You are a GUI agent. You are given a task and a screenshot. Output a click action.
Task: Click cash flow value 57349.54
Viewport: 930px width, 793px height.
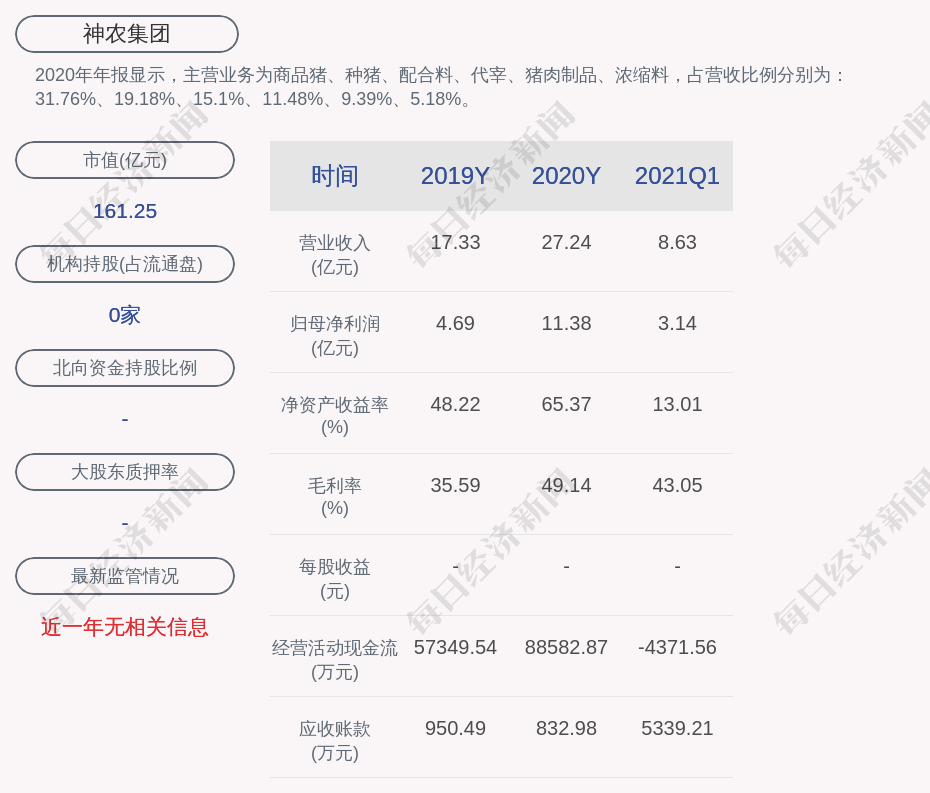[x=455, y=647]
